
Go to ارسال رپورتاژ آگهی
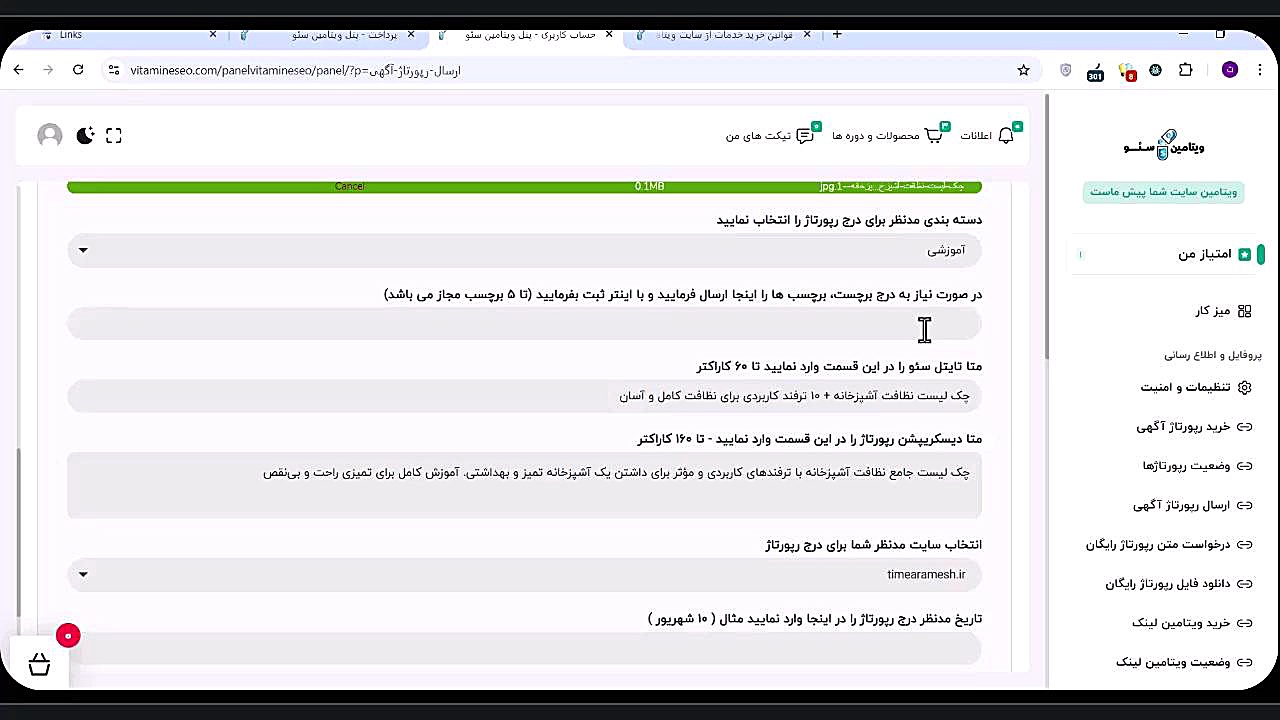click(1181, 506)
